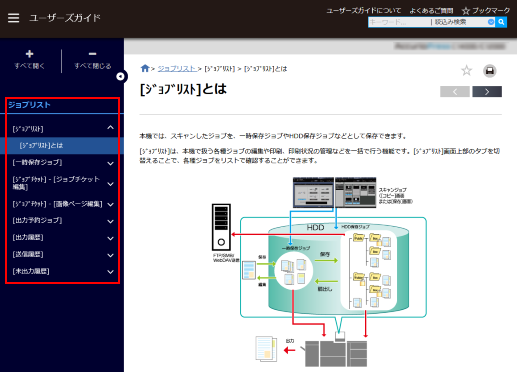Go to previous page arrow
The width and height of the screenshot is (517, 372).
(x=455, y=92)
